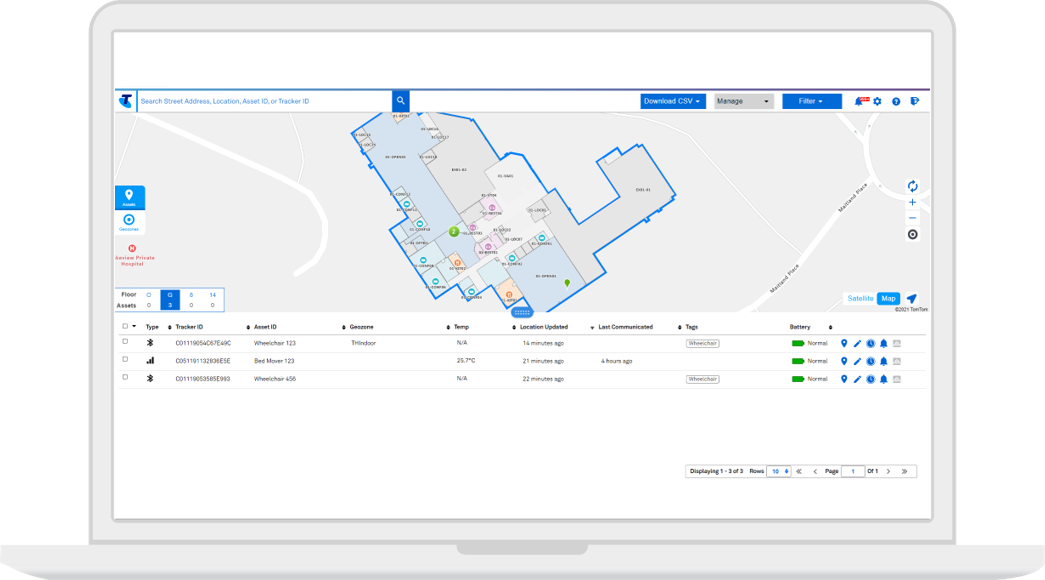The height and width of the screenshot is (580, 1045).
Task: Refresh the map with the sync icon
Action: [x=912, y=185]
